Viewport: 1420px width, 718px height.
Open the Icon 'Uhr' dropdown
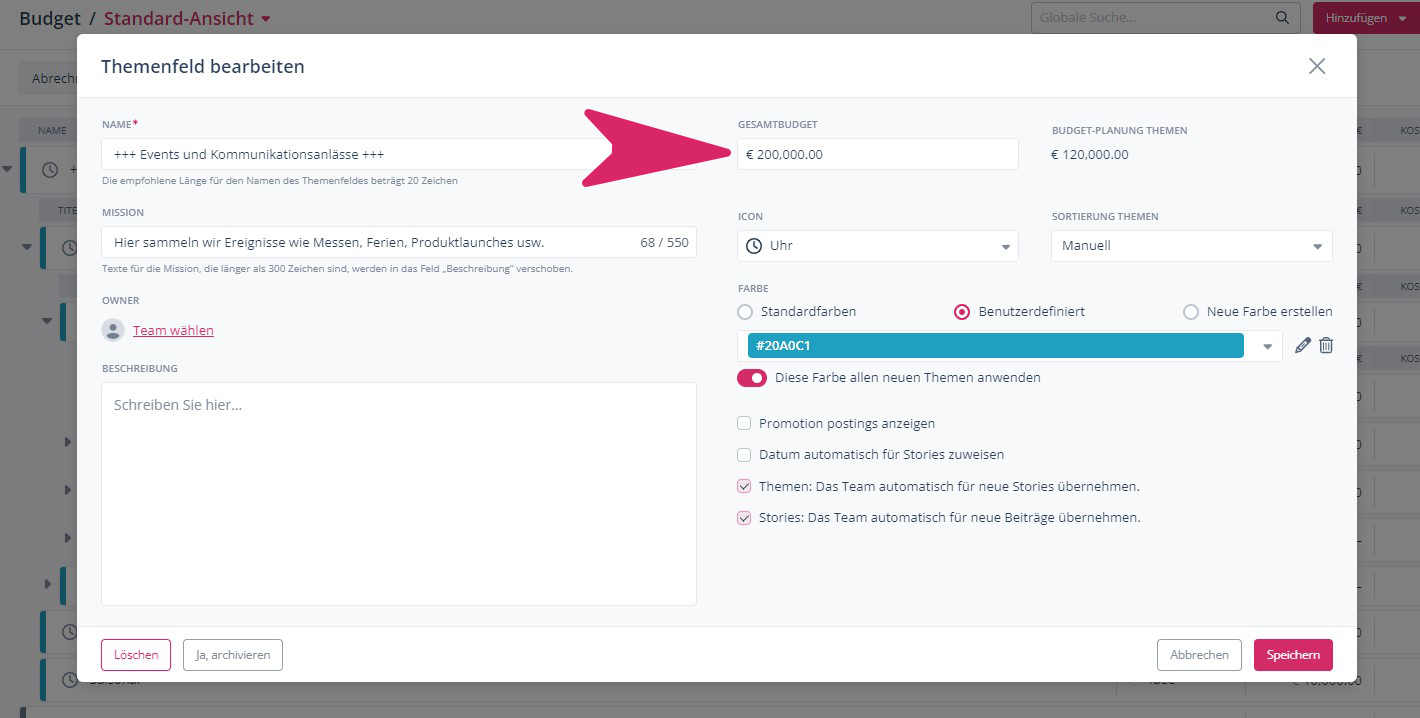coord(1005,247)
